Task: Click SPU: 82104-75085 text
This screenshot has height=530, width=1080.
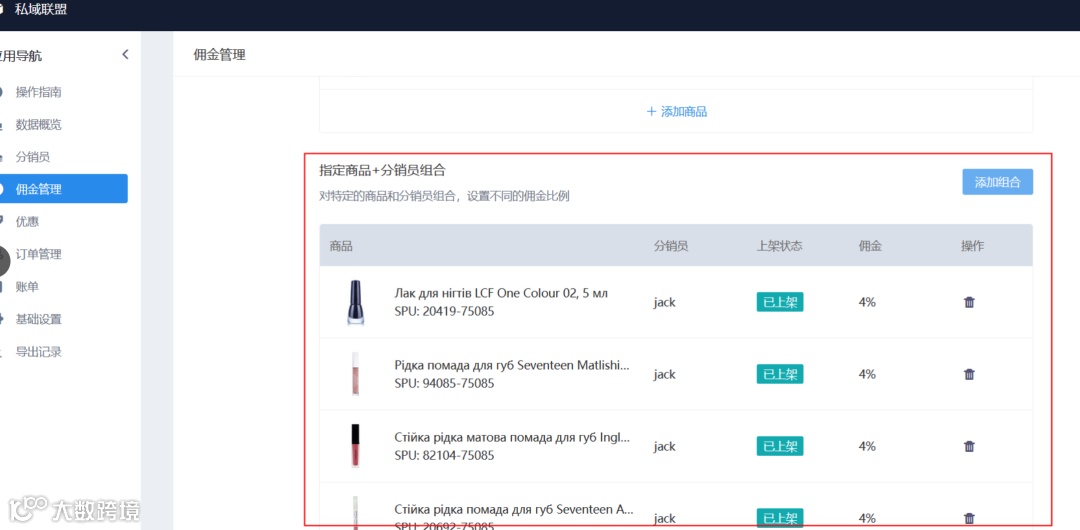Action: (x=444, y=456)
